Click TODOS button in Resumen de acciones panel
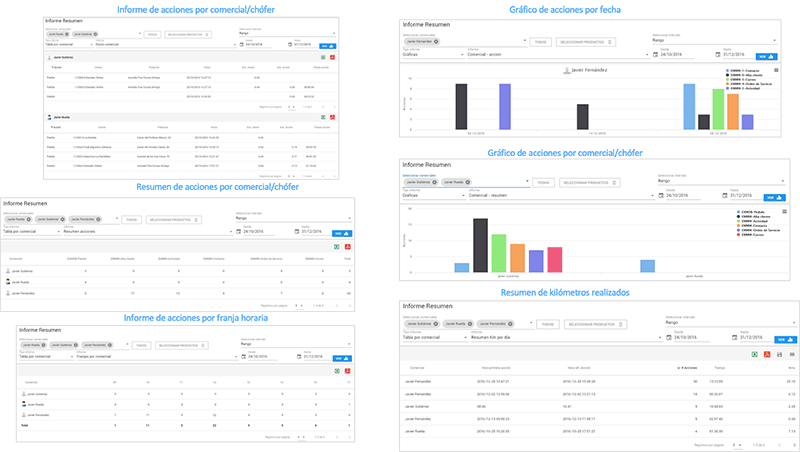The image size is (800, 452). pos(131,220)
